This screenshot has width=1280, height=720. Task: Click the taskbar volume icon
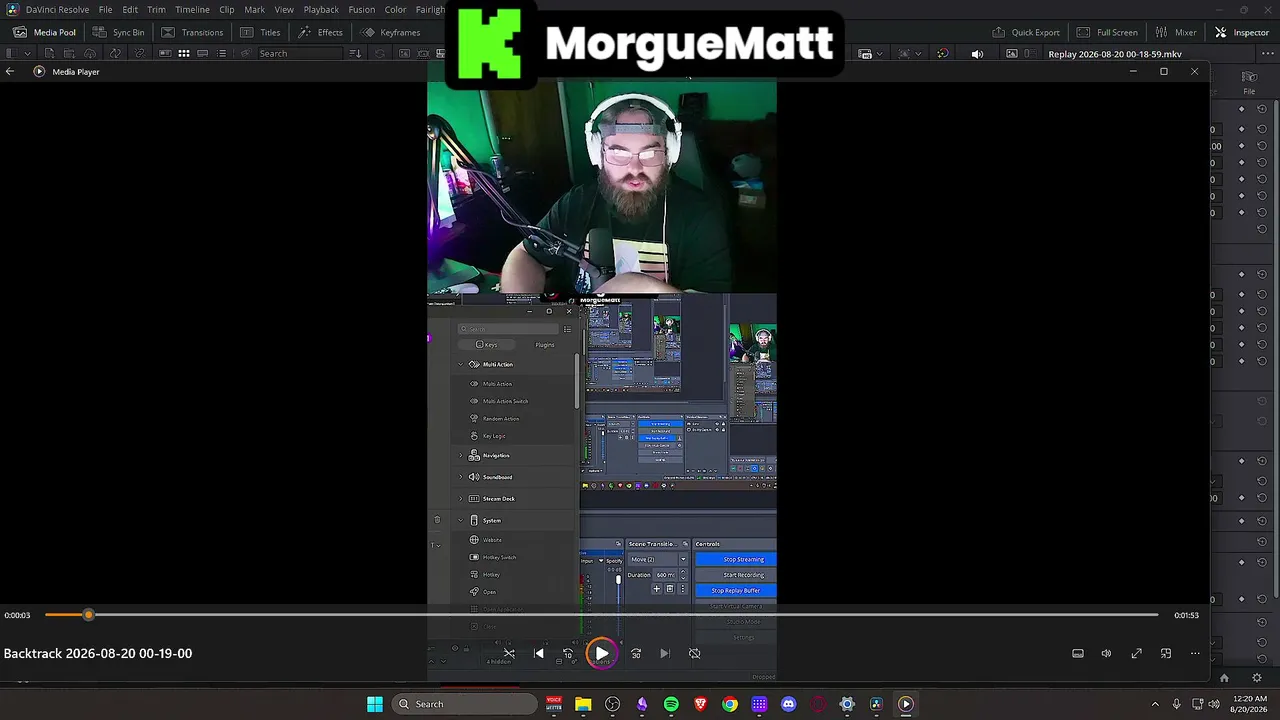(1215, 704)
